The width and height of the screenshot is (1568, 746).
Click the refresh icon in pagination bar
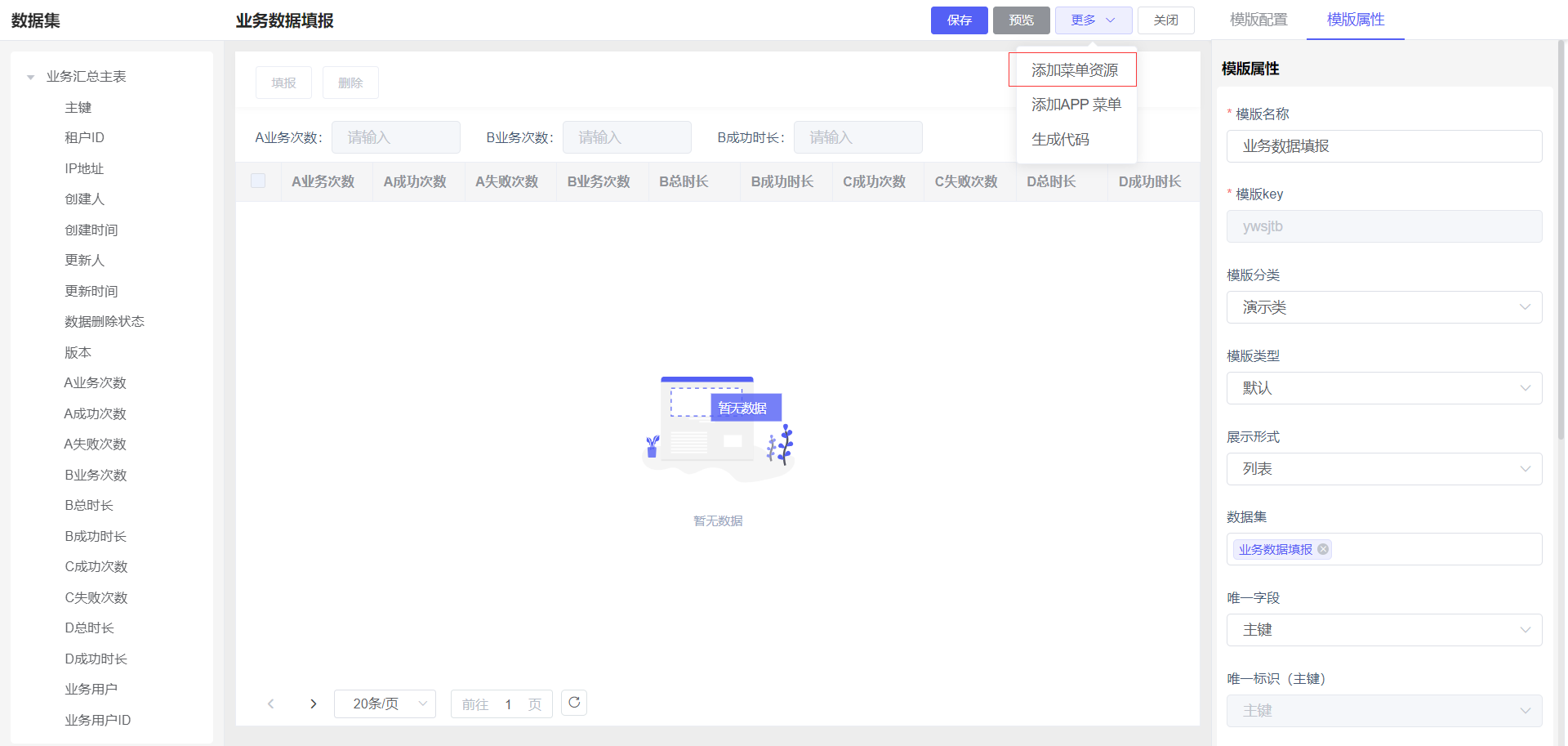tap(574, 703)
